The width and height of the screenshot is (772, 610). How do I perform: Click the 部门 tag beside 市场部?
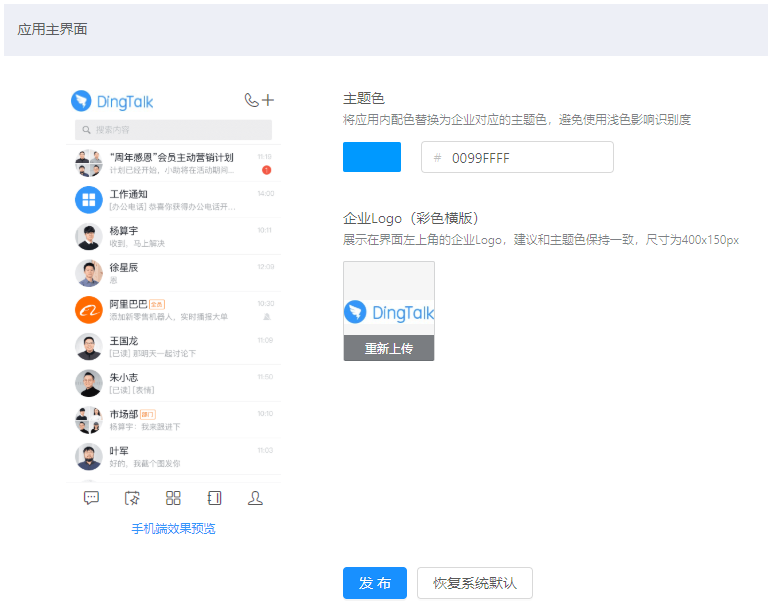tap(148, 415)
